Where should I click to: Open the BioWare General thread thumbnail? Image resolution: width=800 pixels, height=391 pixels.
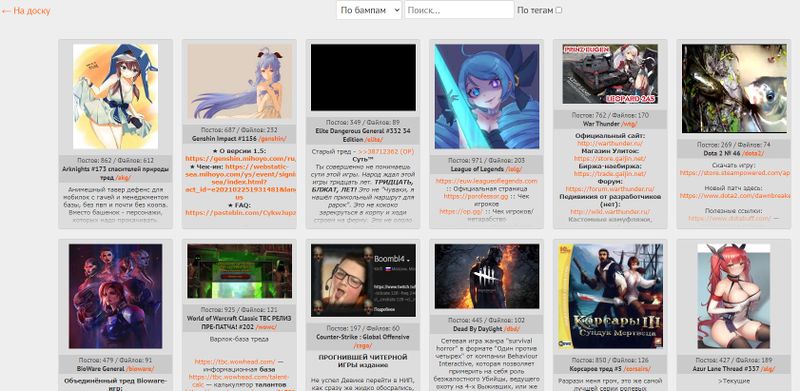pos(115,296)
